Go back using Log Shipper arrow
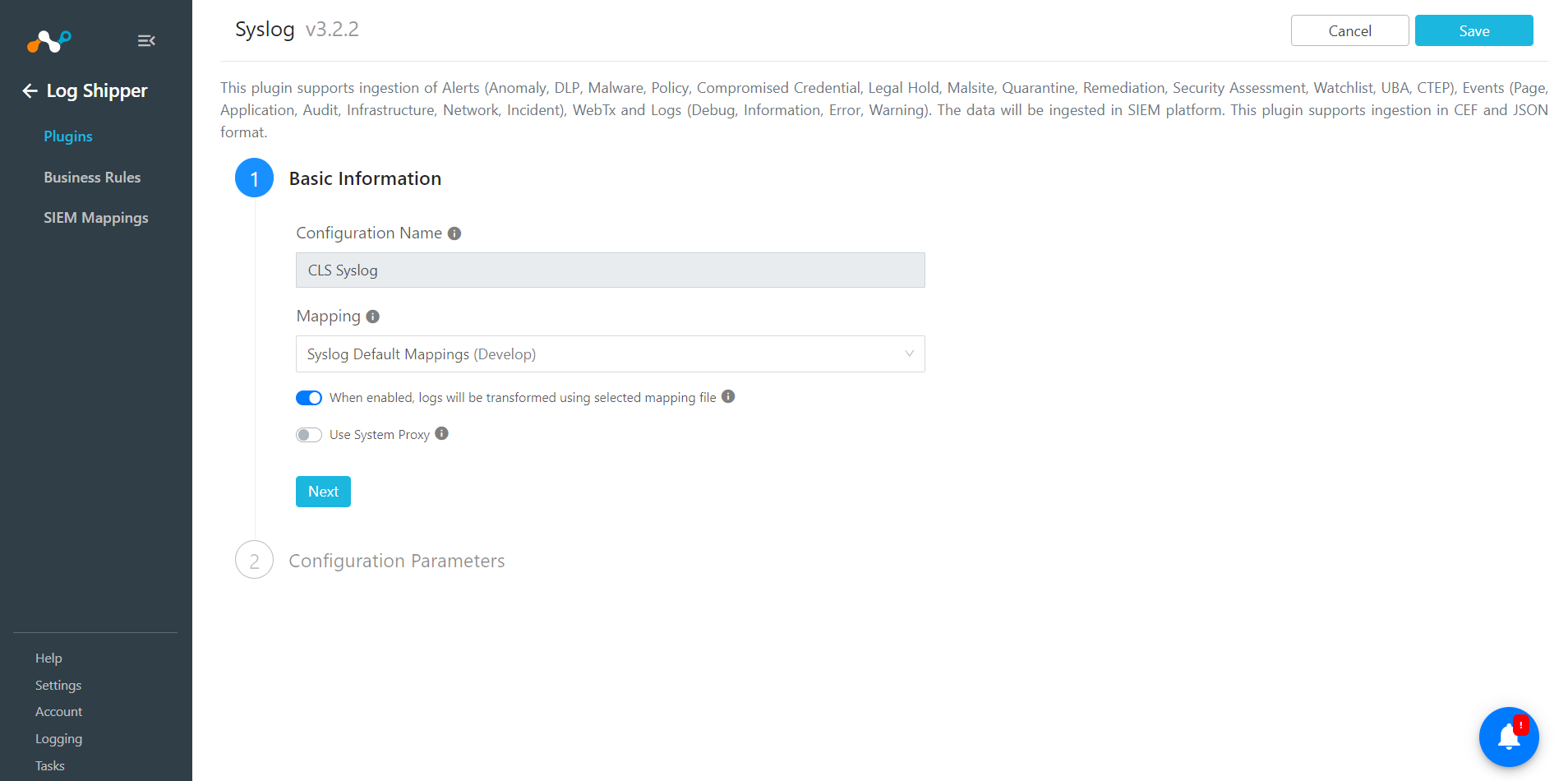1568x781 pixels. click(30, 90)
